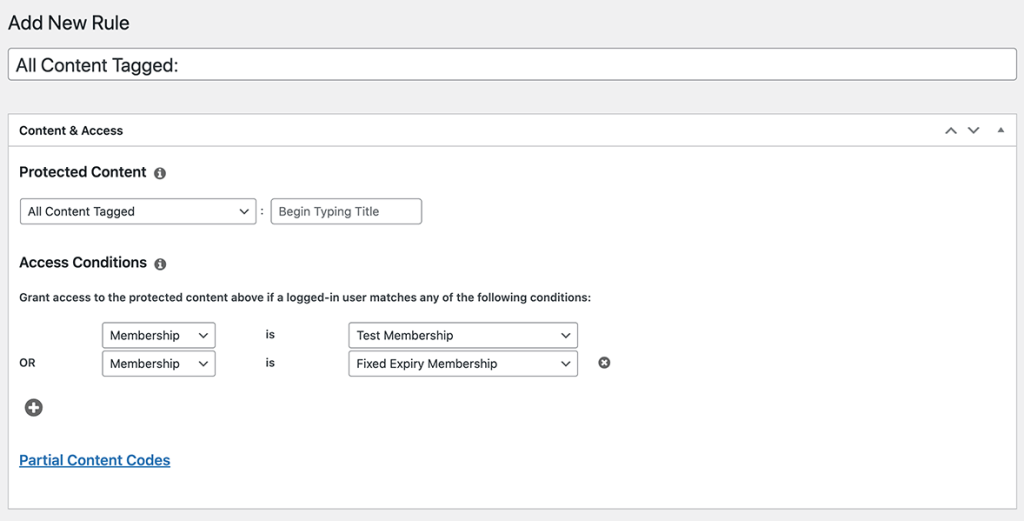Open the All Content Tagged dropdown
This screenshot has height=521, width=1024.
(138, 212)
